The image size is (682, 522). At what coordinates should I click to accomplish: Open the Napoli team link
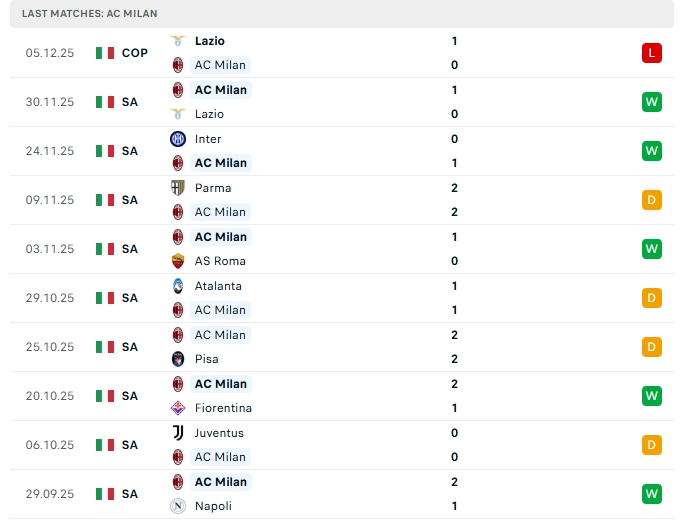pyautogui.click(x=213, y=506)
